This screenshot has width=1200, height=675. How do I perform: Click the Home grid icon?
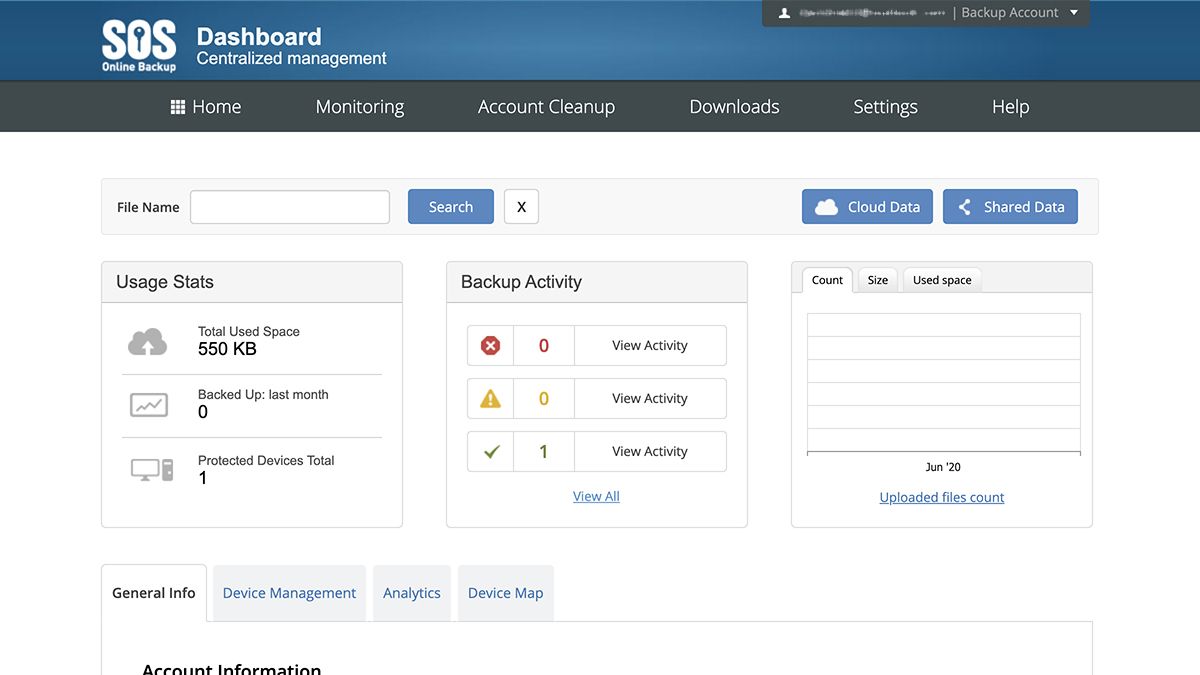177,106
